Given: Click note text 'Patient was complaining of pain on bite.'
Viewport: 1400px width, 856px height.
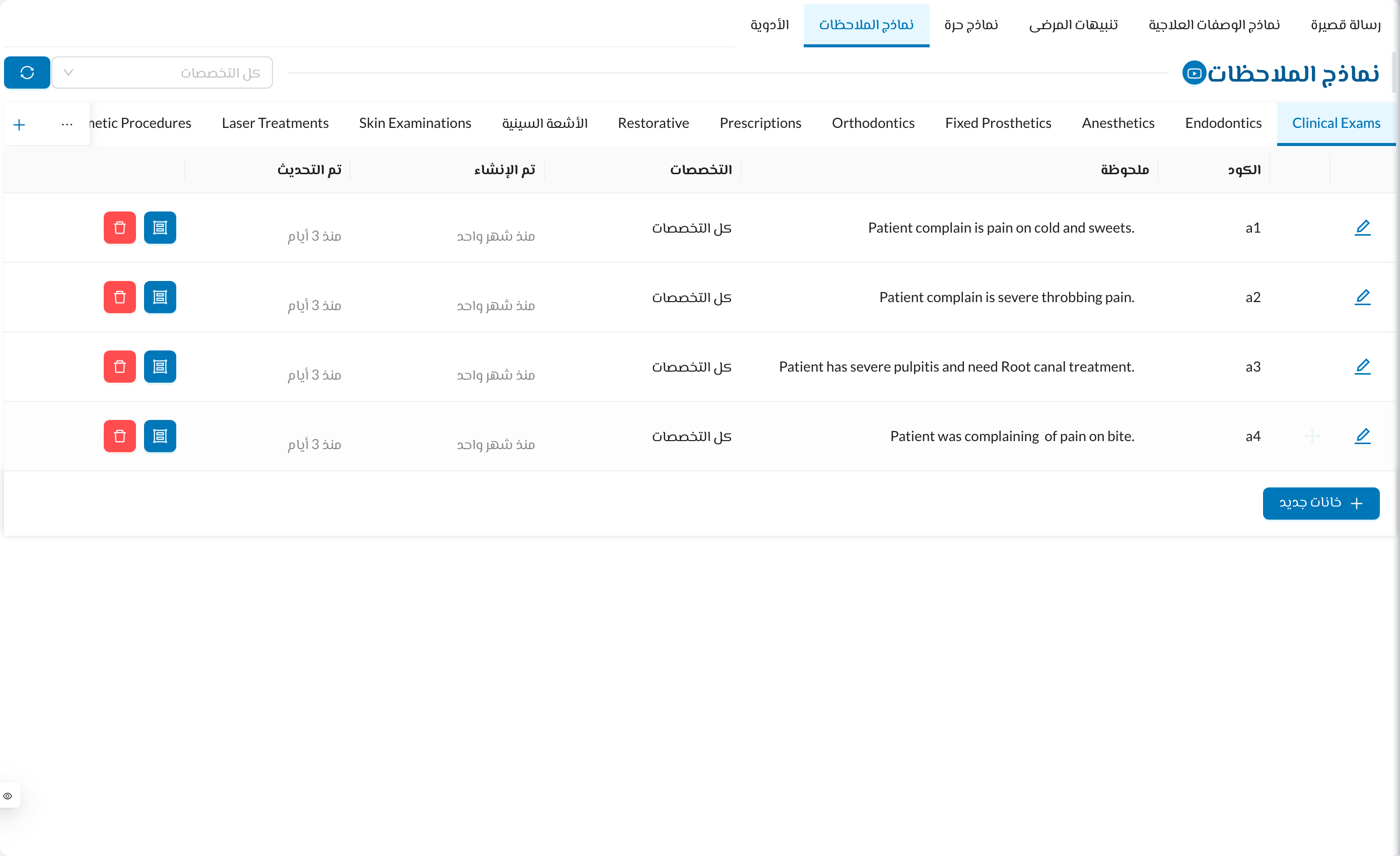Looking at the screenshot, I should coord(1012,436).
